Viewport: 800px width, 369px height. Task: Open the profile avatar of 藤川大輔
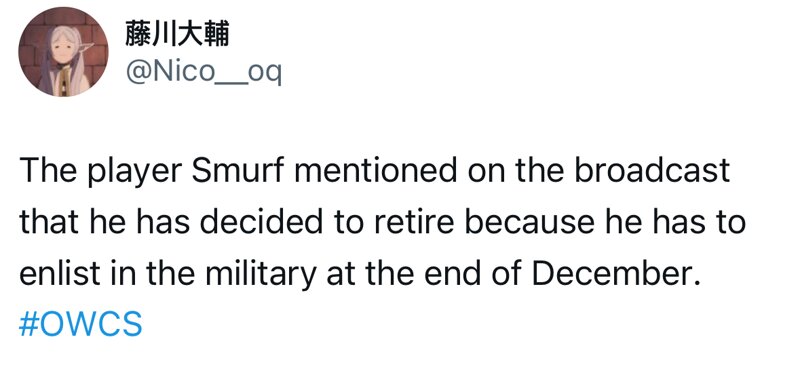pyautogui.click(x=63, y=52)
